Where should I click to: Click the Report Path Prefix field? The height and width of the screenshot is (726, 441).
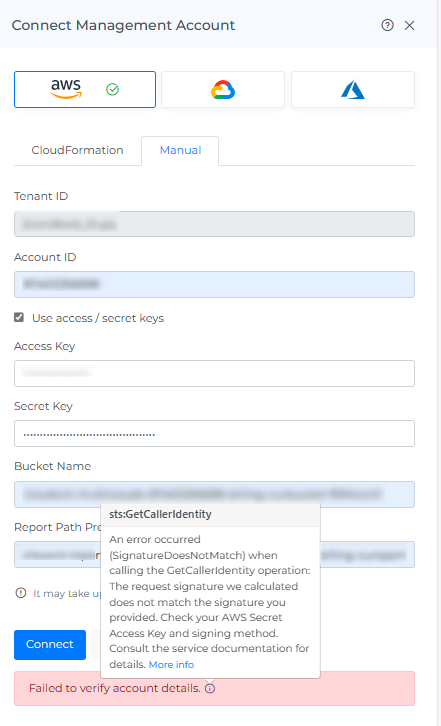(214, 555)
